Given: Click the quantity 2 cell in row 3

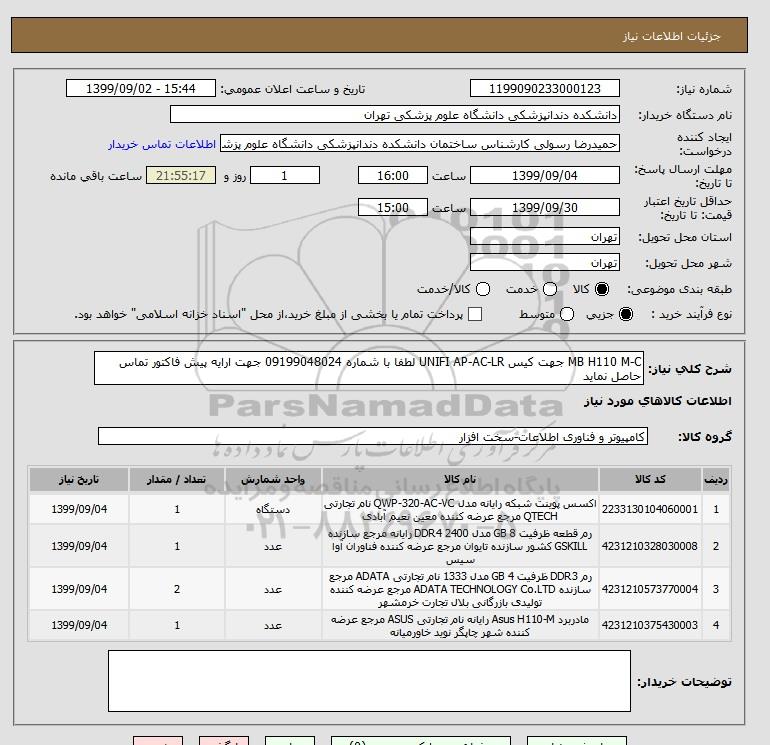Looking at the screenshot, I should (x=177, y=589).
